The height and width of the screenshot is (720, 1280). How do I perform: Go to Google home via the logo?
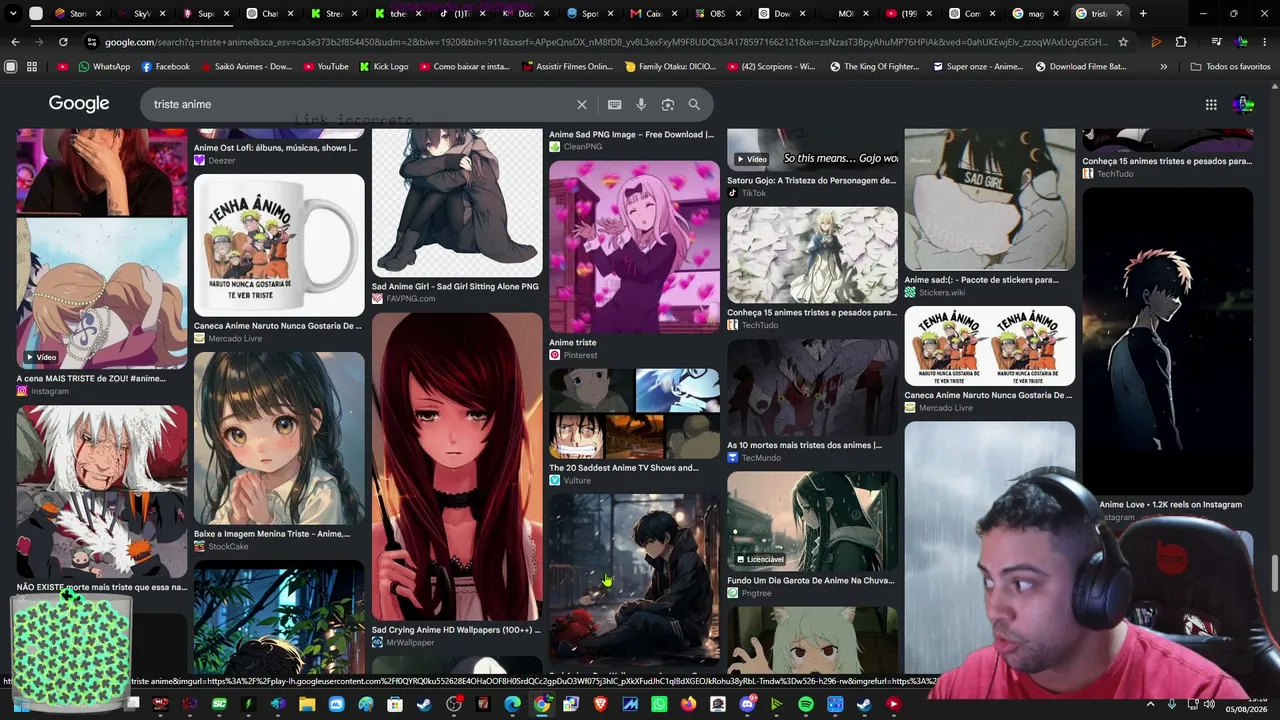pyautogui.click(x=79, y=104)
